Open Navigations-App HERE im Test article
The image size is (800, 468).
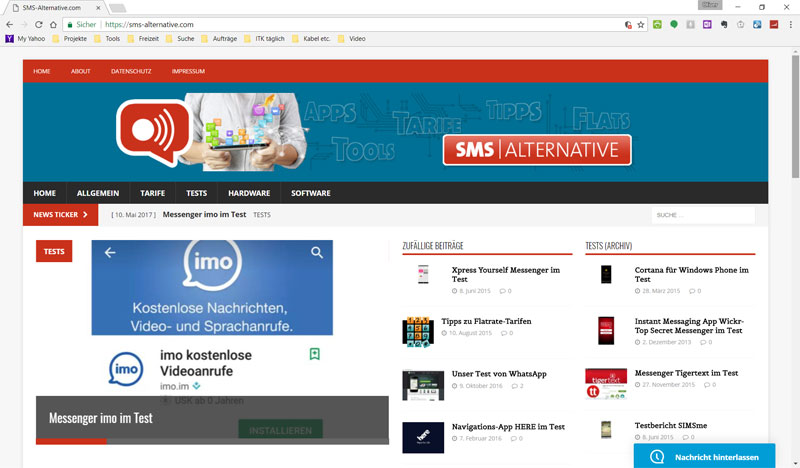[x=508, y=427]
